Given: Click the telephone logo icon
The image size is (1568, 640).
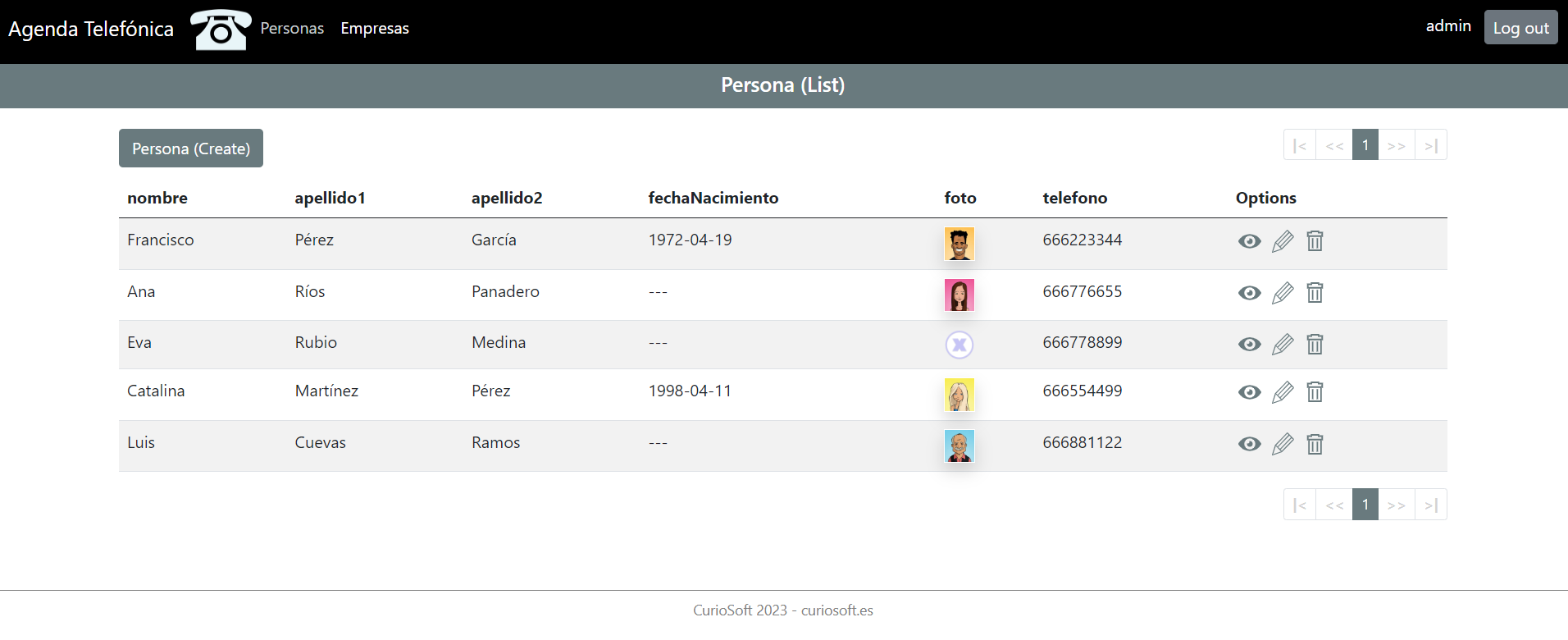Looking at the screenshot, I should (221, 30).
